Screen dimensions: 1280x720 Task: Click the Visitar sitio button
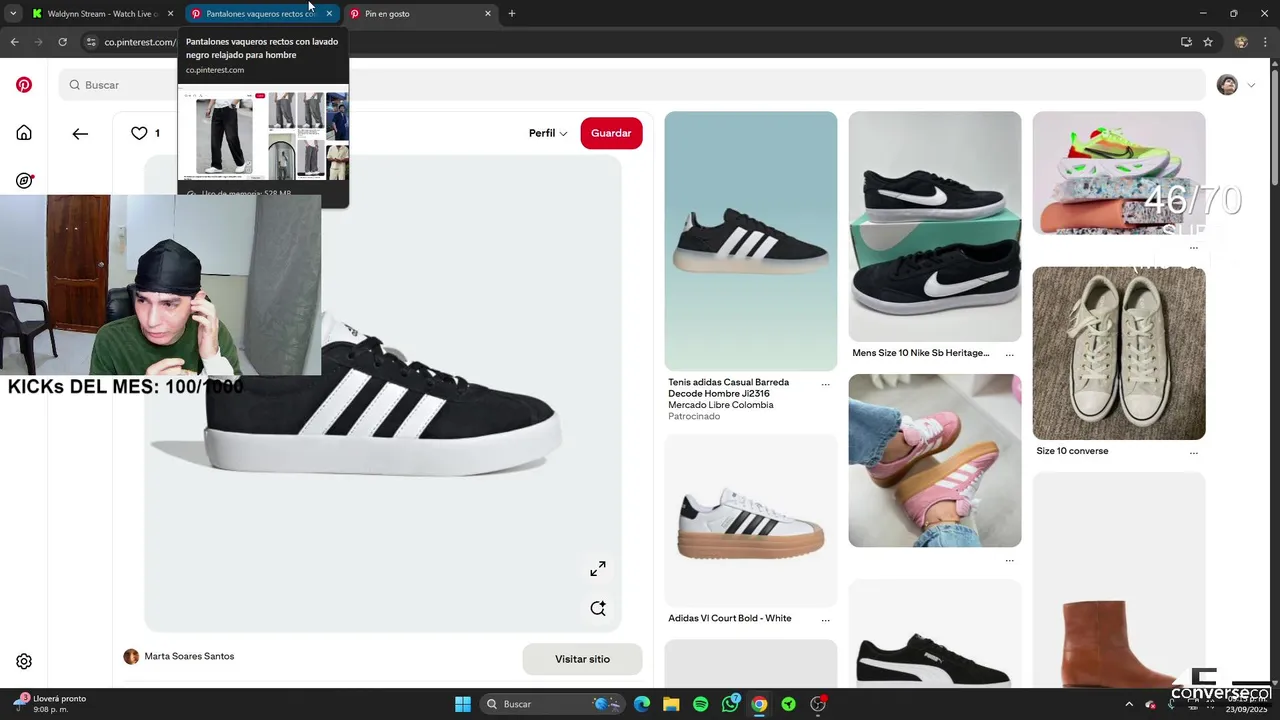tap(582, 659)
